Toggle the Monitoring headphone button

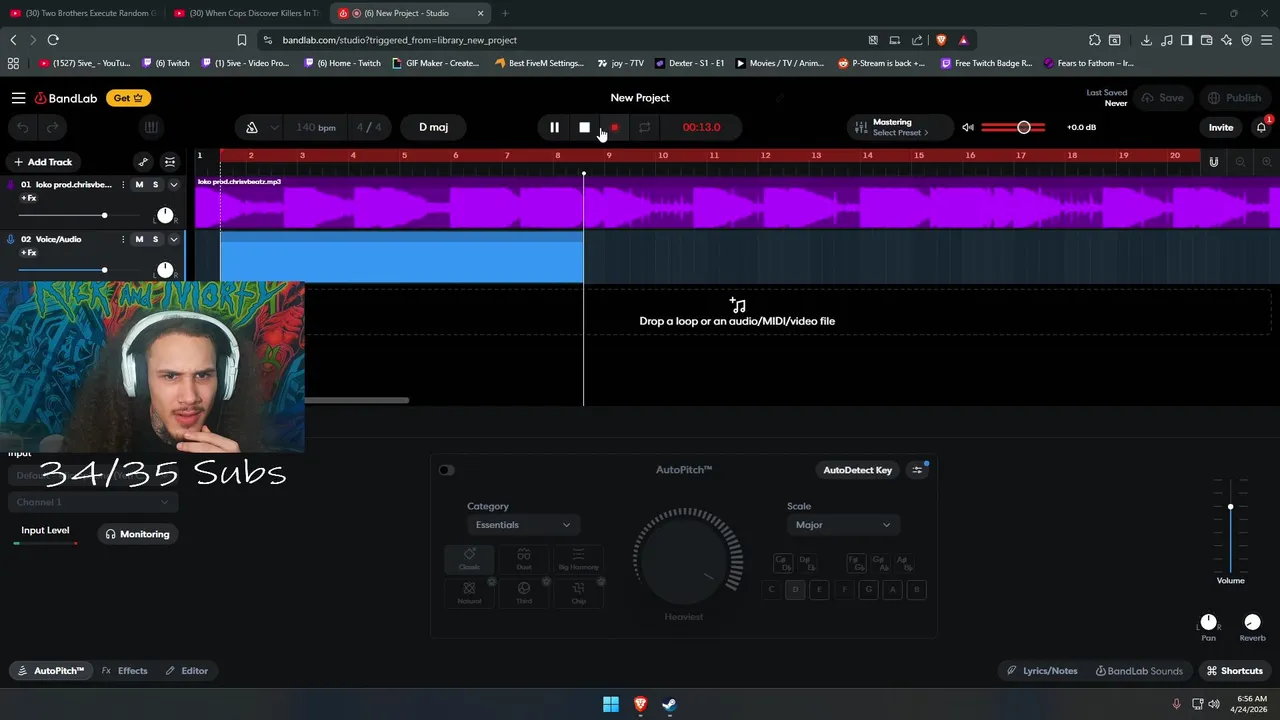tap(138, 534)
